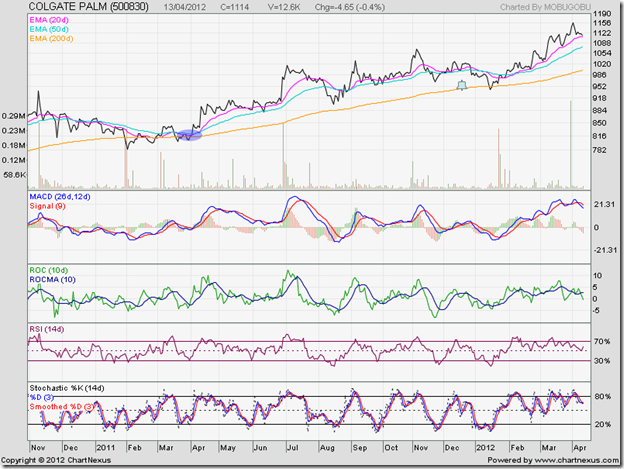The height and width of the screenshot is (469, 624).
Task: Click the Oct label on timeline
Action: [391, 448]
